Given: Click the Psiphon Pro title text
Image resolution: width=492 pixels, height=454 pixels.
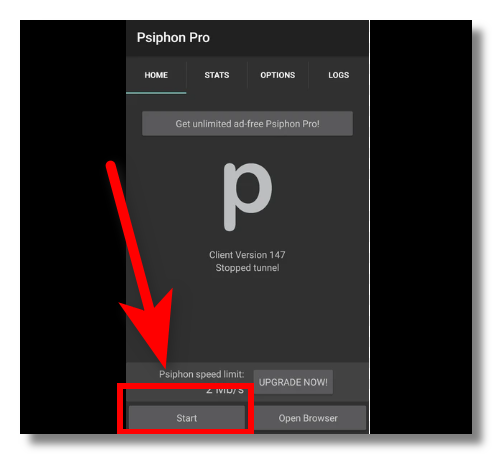Looking at the screenshot, I should click(x=173, y=38).
